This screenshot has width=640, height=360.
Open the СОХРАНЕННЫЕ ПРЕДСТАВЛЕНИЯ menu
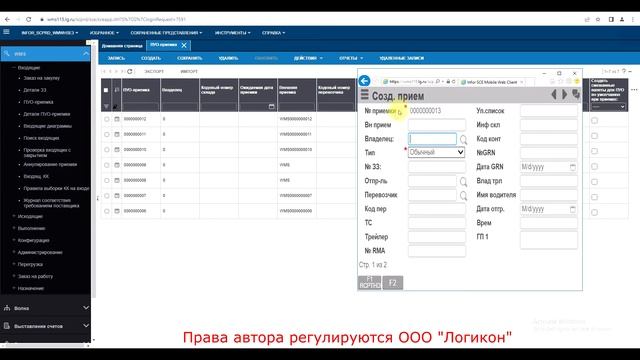tap(166, 33)
